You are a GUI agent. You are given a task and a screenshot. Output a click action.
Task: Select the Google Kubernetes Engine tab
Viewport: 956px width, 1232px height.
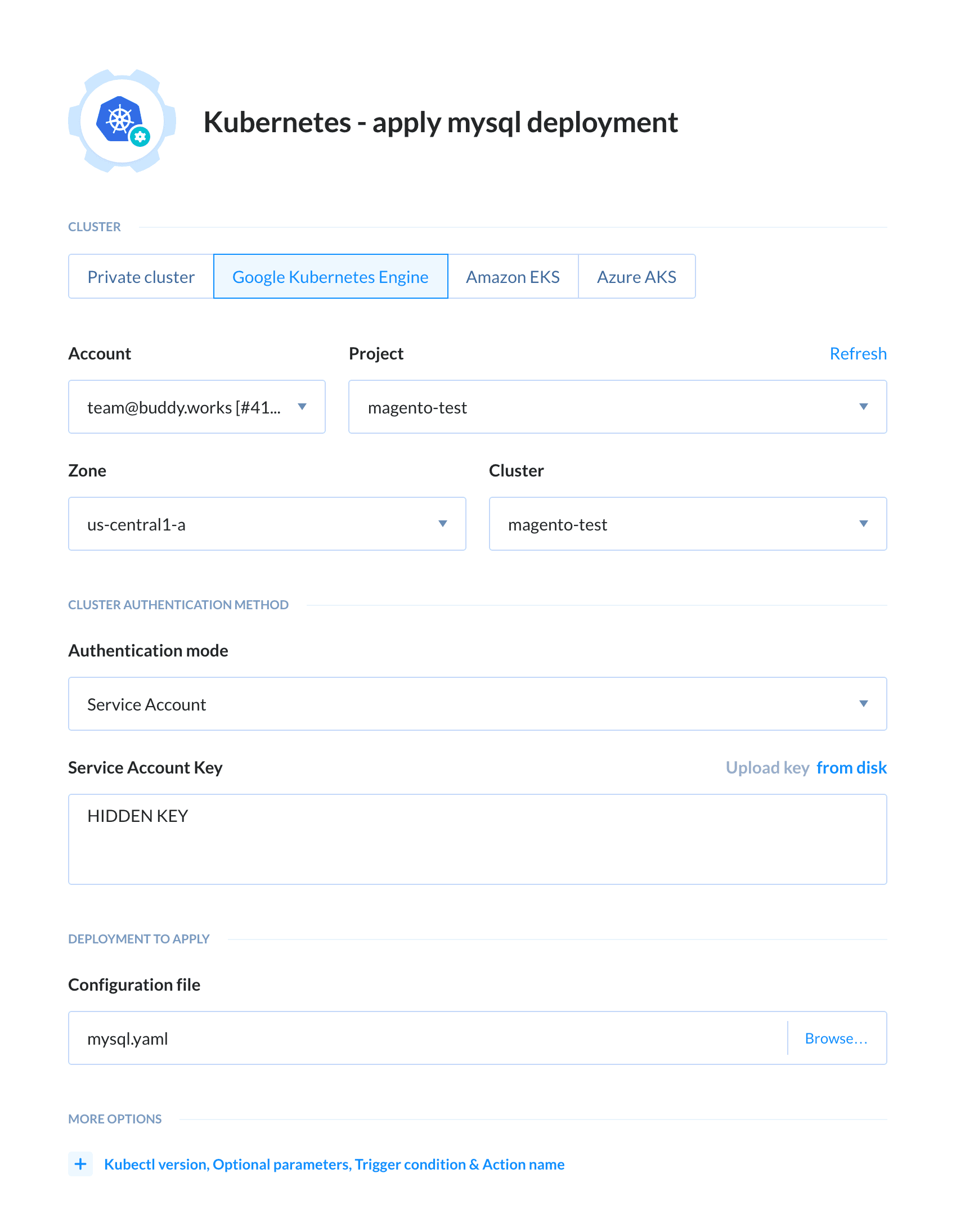[331, 277]
